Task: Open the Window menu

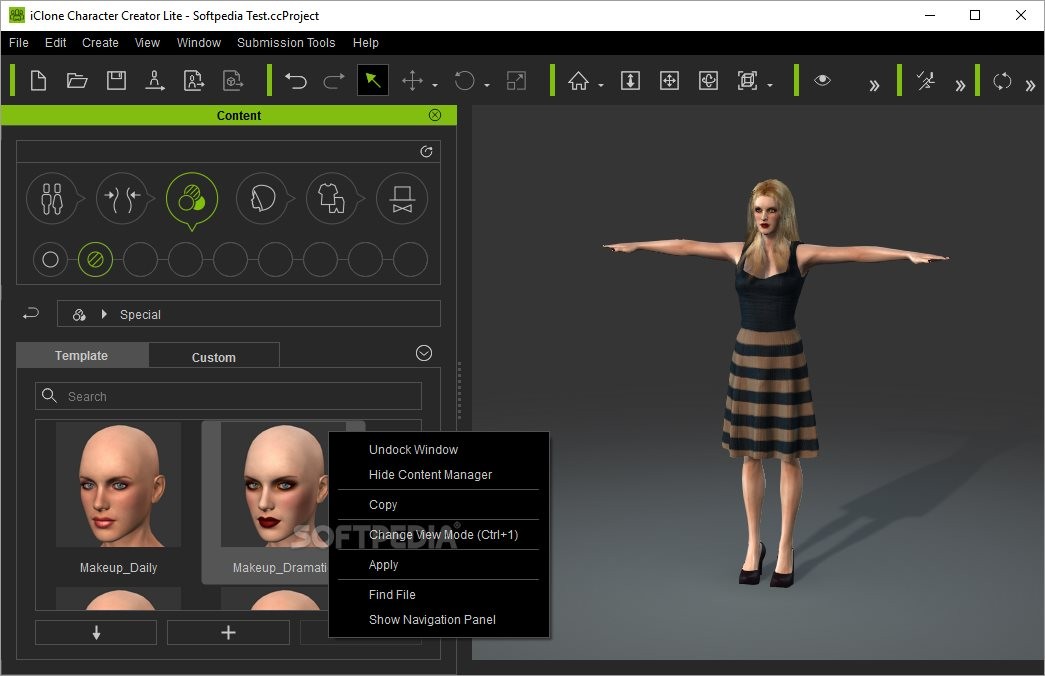Action: tap(199, 43)
